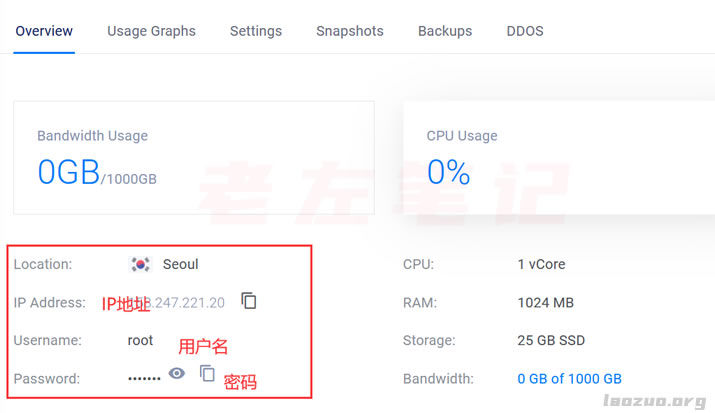This screenshot has height=413, width=715.
Task: Go to the Snapshots tab
Action: 350,31
